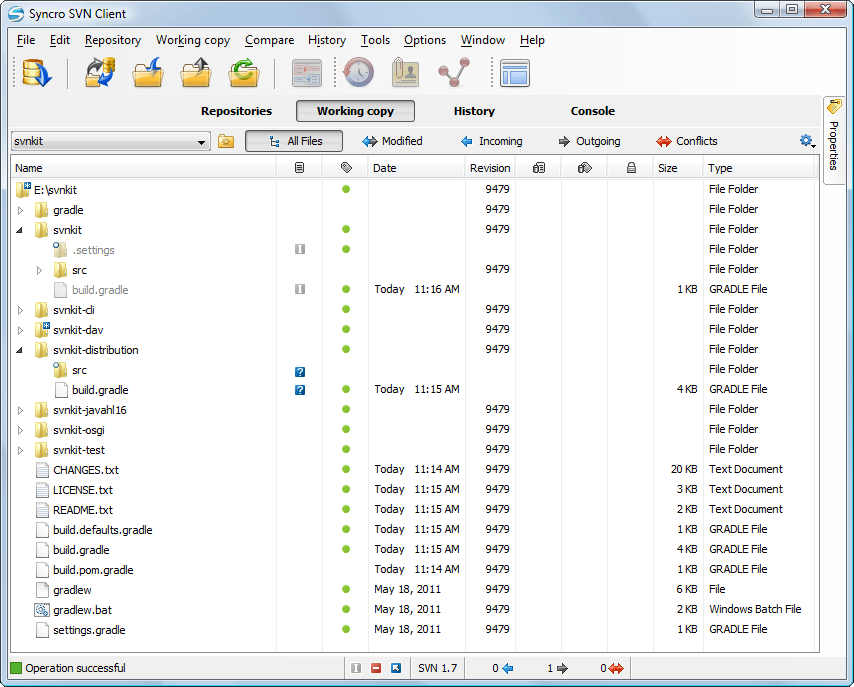
Task: Select the CHANGES.txt file
Action: point(86,470)
